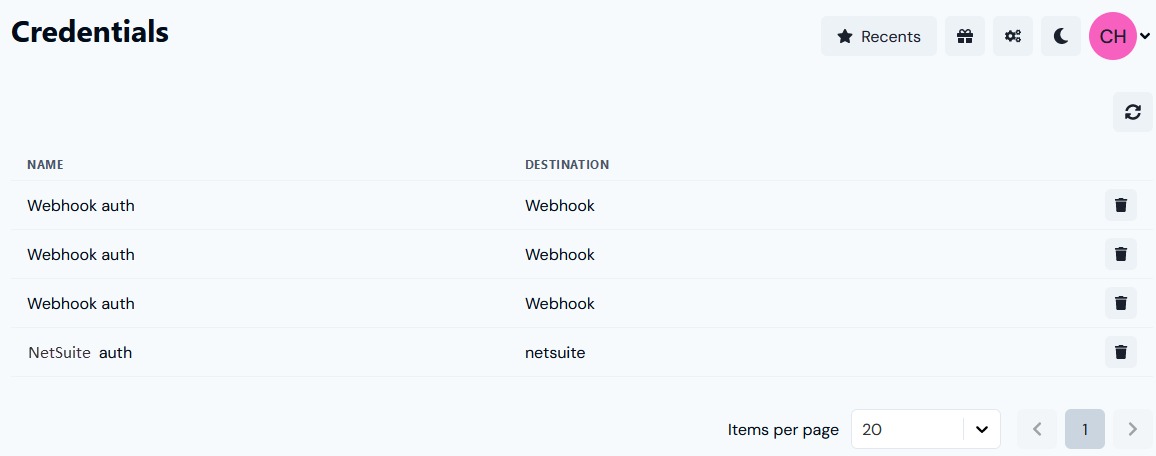
Task: Delete the NetSuite auth credential
Action: tap(1120, 352)
